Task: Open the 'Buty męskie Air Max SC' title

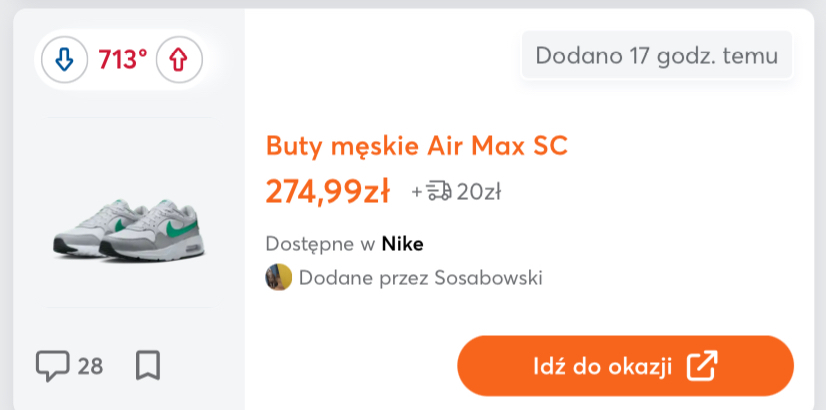Action: click(416, 146)
